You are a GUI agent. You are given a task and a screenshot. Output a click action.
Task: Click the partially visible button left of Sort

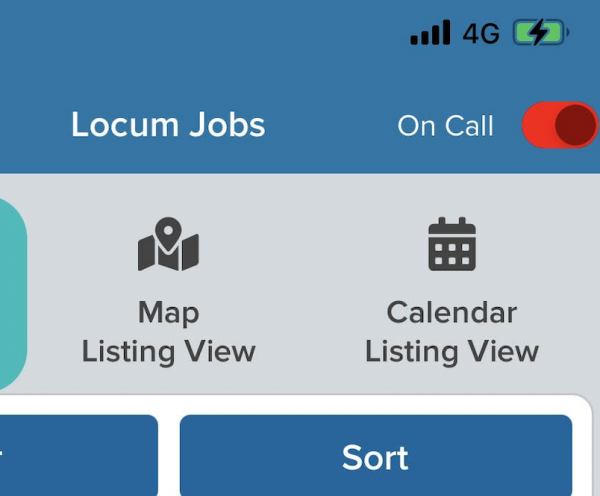coord(78,455)
